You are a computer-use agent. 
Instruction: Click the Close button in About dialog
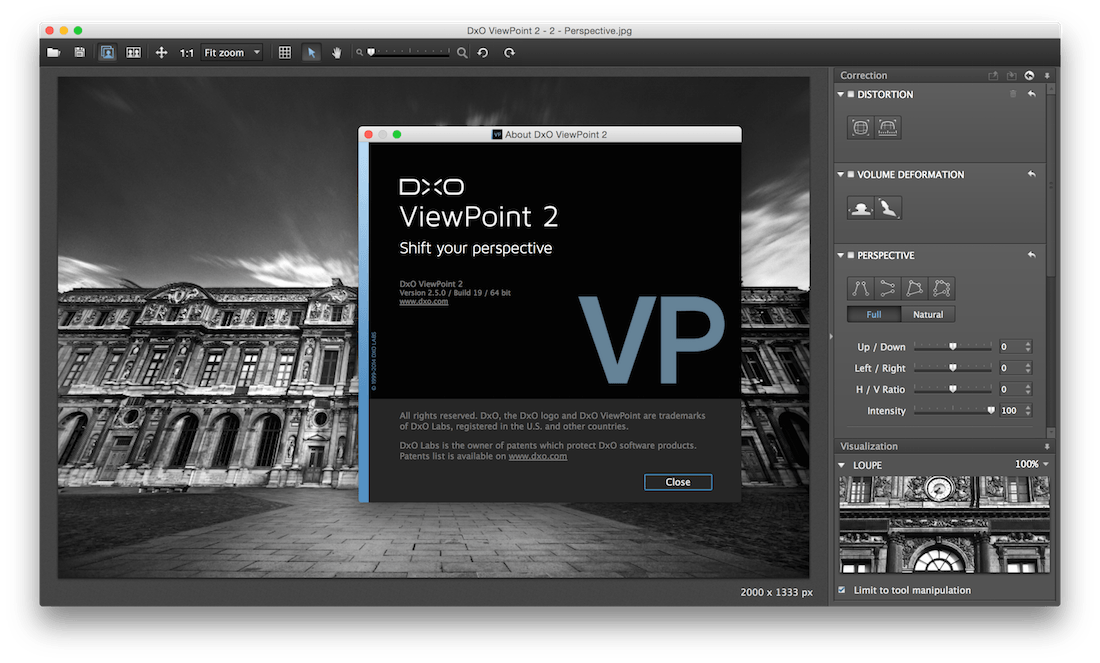[x=678, y=482]
